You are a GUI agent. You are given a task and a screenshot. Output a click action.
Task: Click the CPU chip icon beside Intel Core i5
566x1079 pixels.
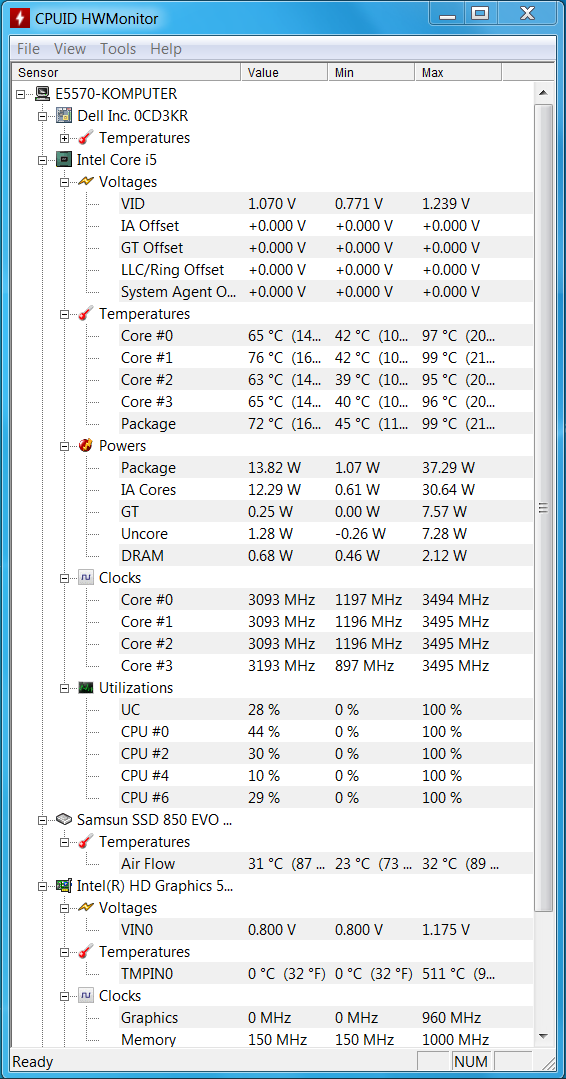(x=64, y=160)
